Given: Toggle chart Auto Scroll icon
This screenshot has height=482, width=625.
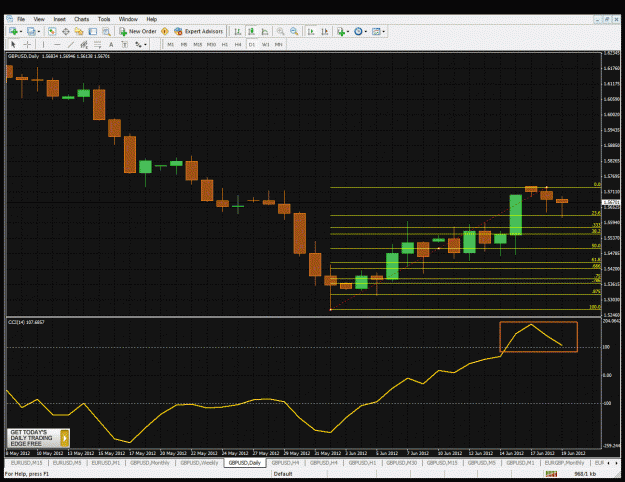Looking at the screenshot, I should point(311,31).
